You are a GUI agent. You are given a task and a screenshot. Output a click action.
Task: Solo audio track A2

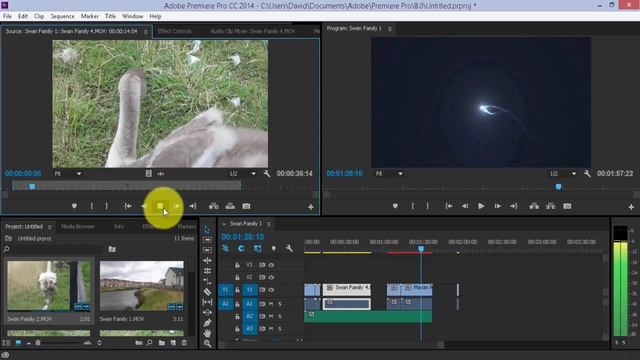(280, 316)
